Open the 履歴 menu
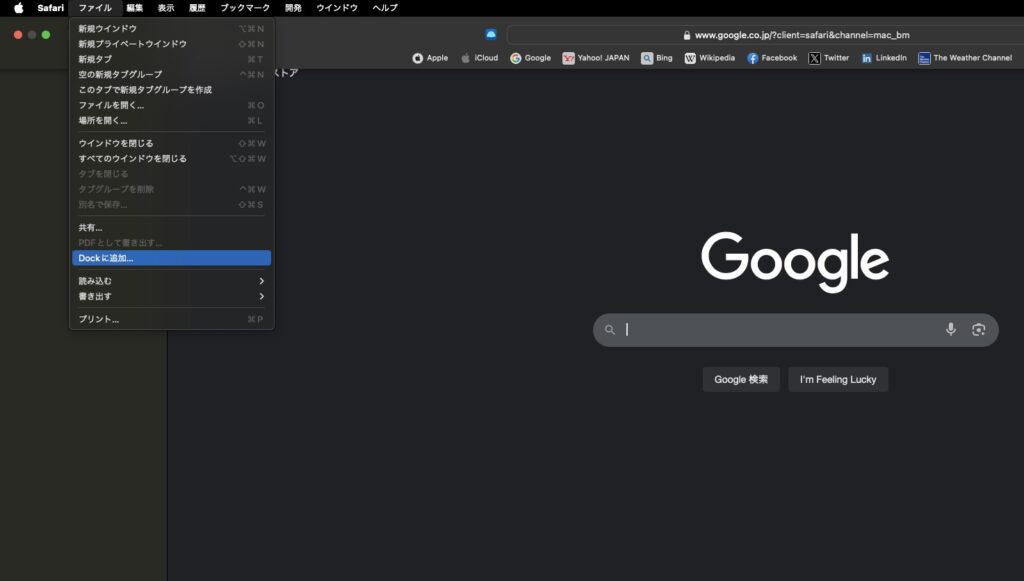Image resolution: width=1024 pixels, height=581 pixels. pos(197,8)
